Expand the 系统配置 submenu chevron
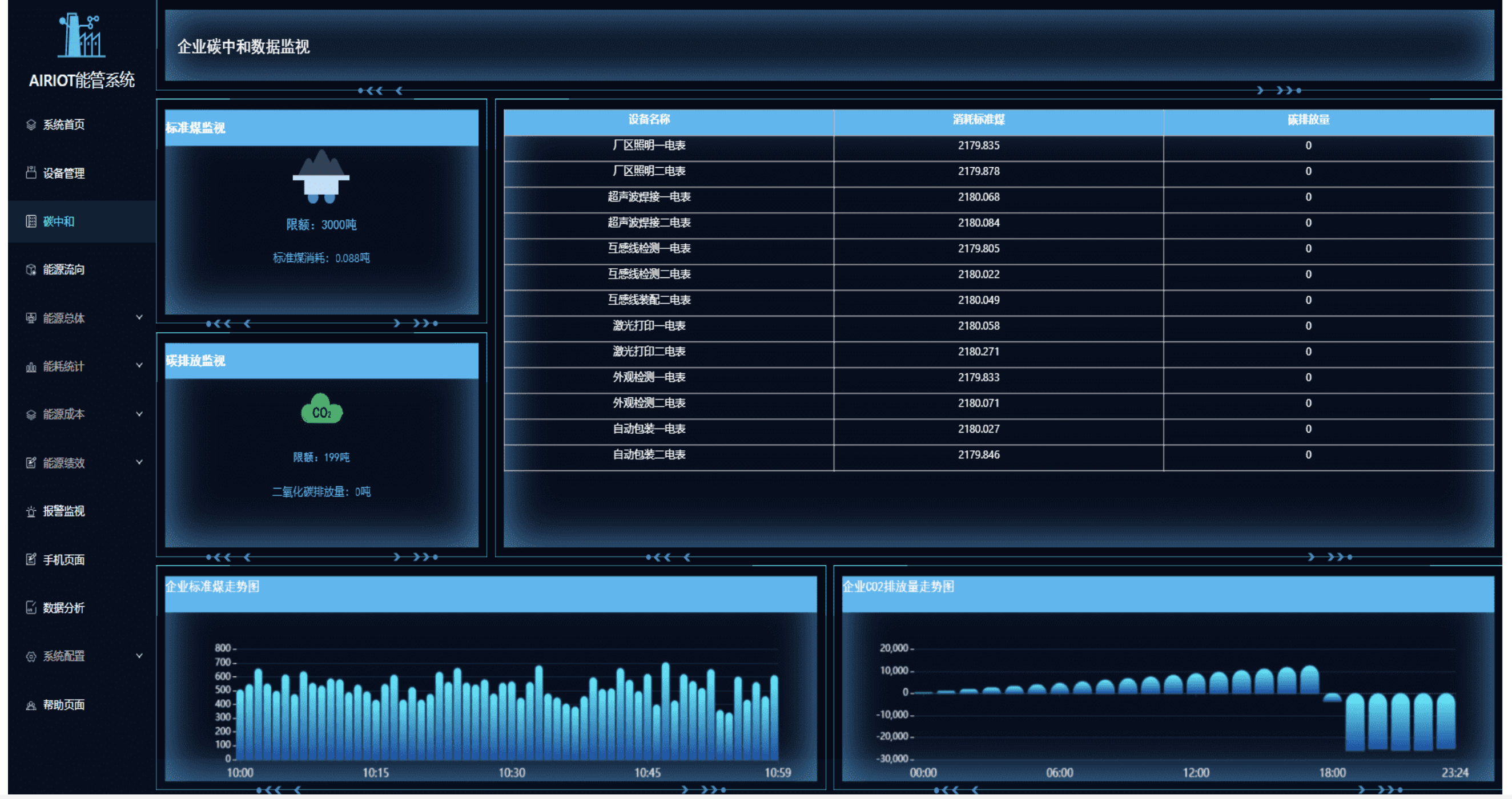The width and height of the screenshot is (1512, 799). 139,656
